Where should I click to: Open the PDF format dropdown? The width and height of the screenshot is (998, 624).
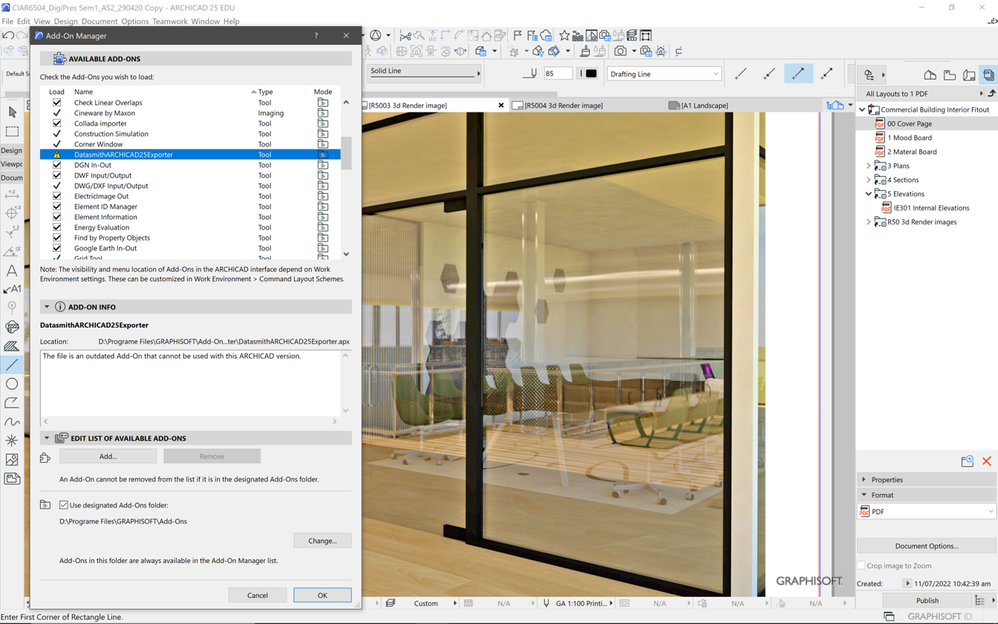tap(926, 511)
